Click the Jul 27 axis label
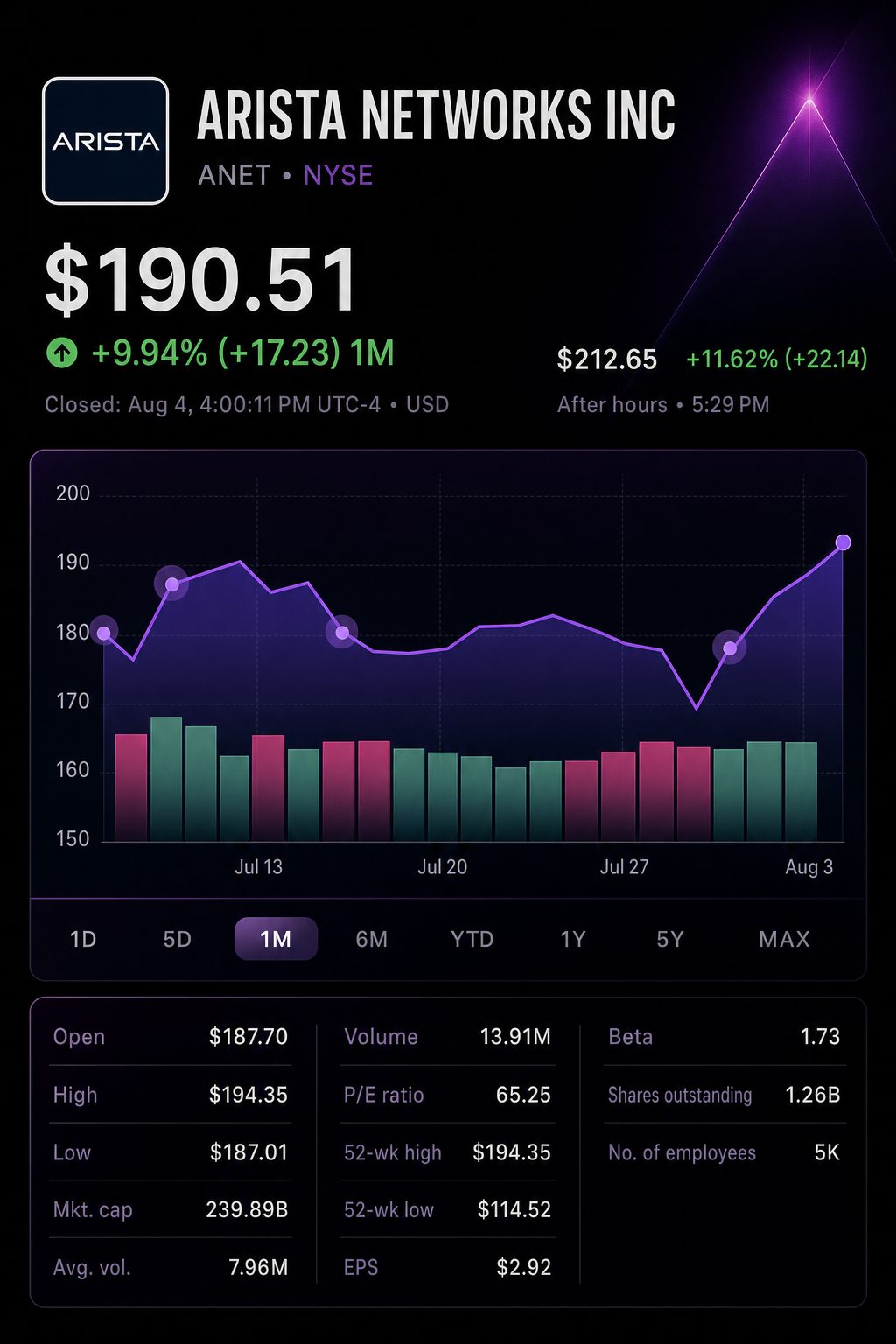The height and width of the screenshot is (1344, 896). click(x=625, y=867)
